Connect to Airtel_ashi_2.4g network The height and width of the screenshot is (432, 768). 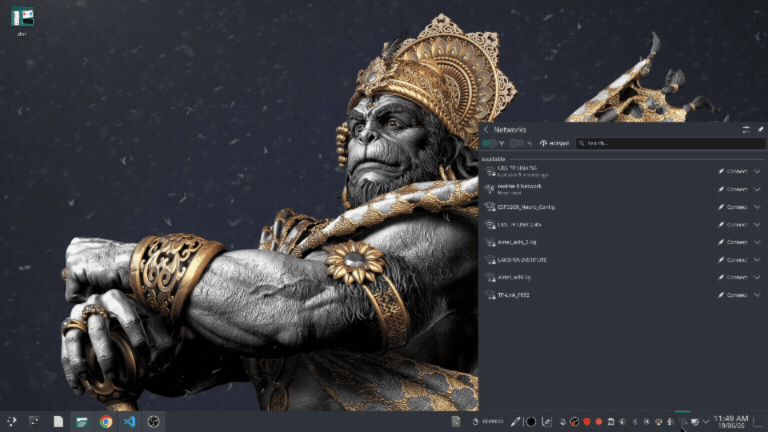click(x=733, y=242)
